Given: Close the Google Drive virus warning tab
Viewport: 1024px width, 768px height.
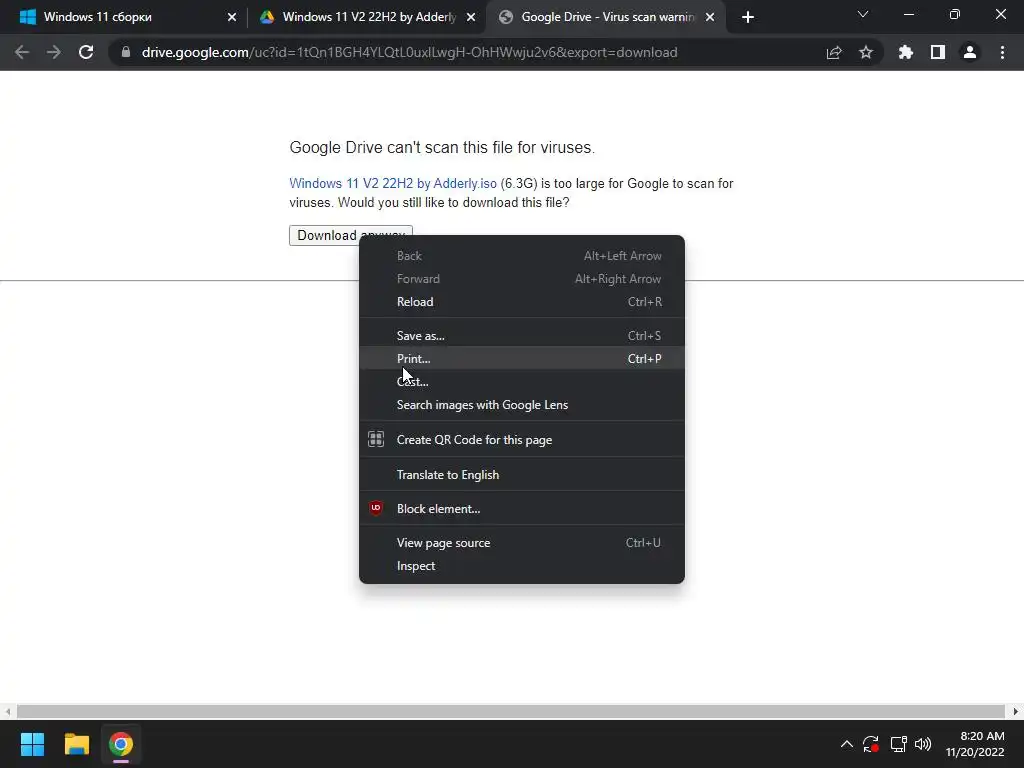Looking at the screenshot, I should click(710, 17).
